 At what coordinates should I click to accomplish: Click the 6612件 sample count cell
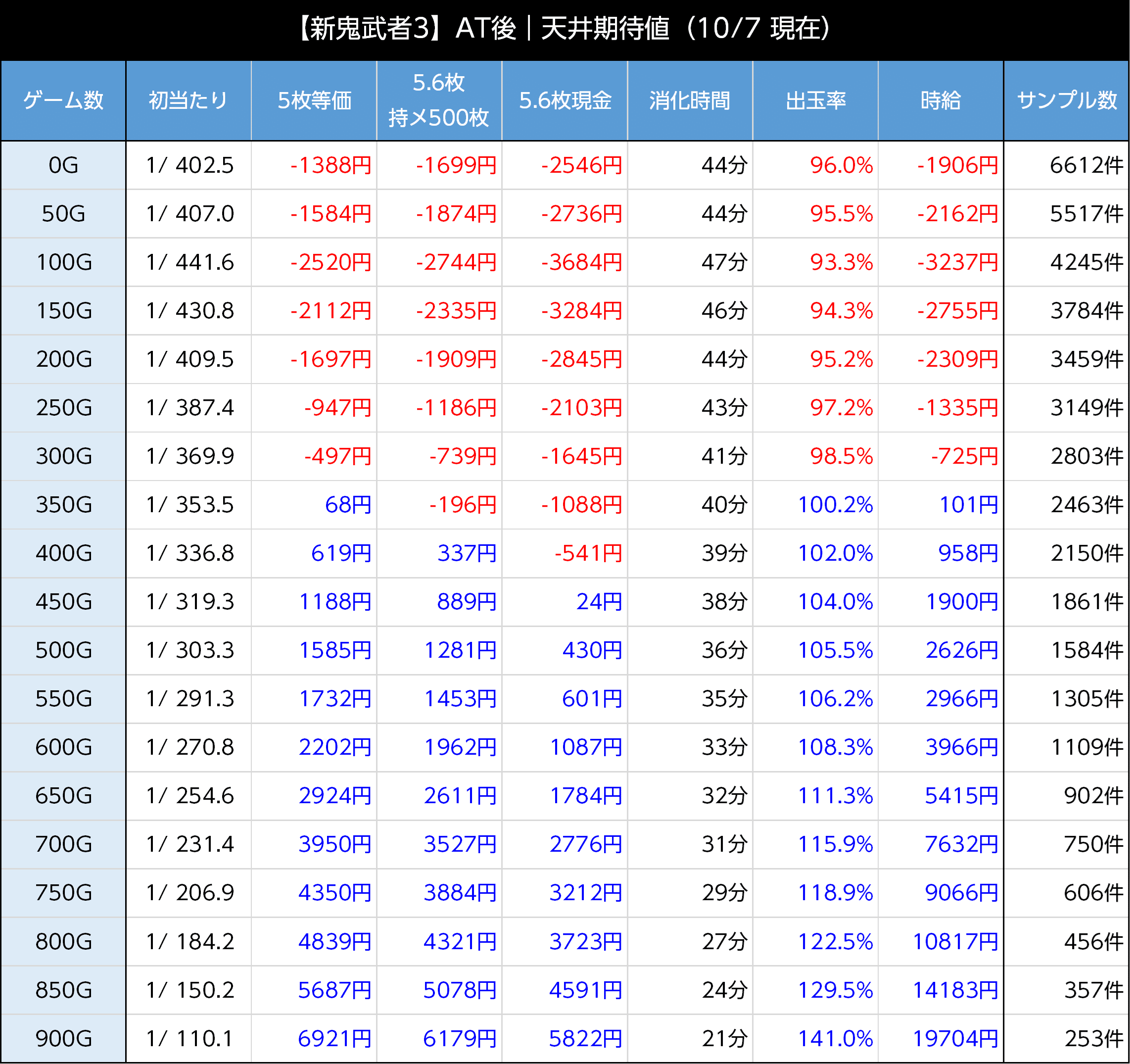[1085, 165]
